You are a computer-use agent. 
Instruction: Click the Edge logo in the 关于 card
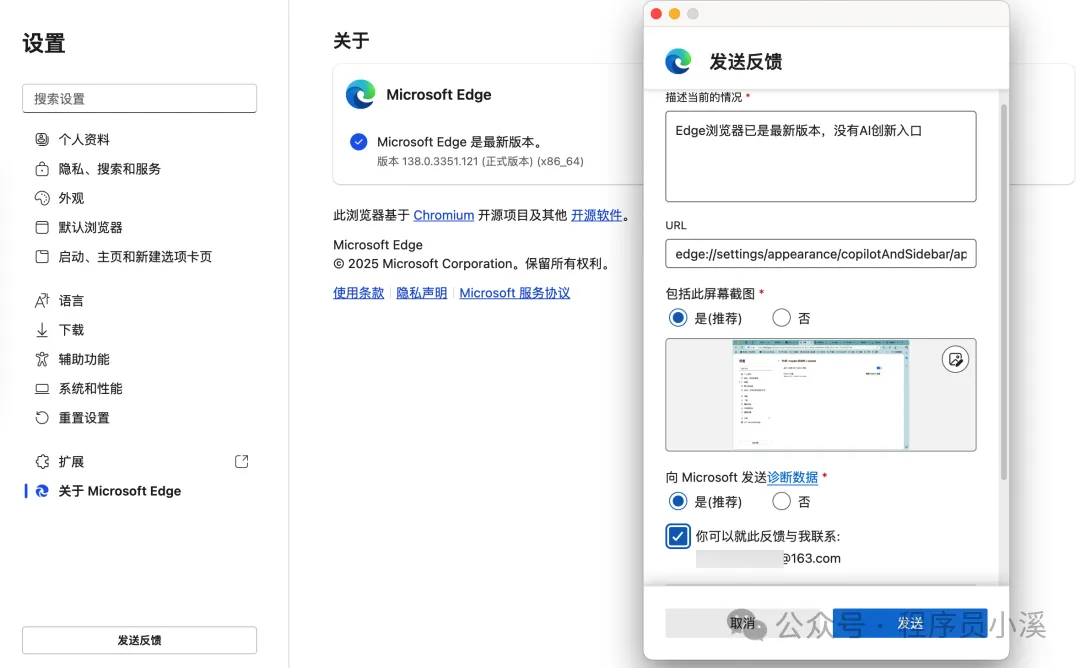coord(361,94)
